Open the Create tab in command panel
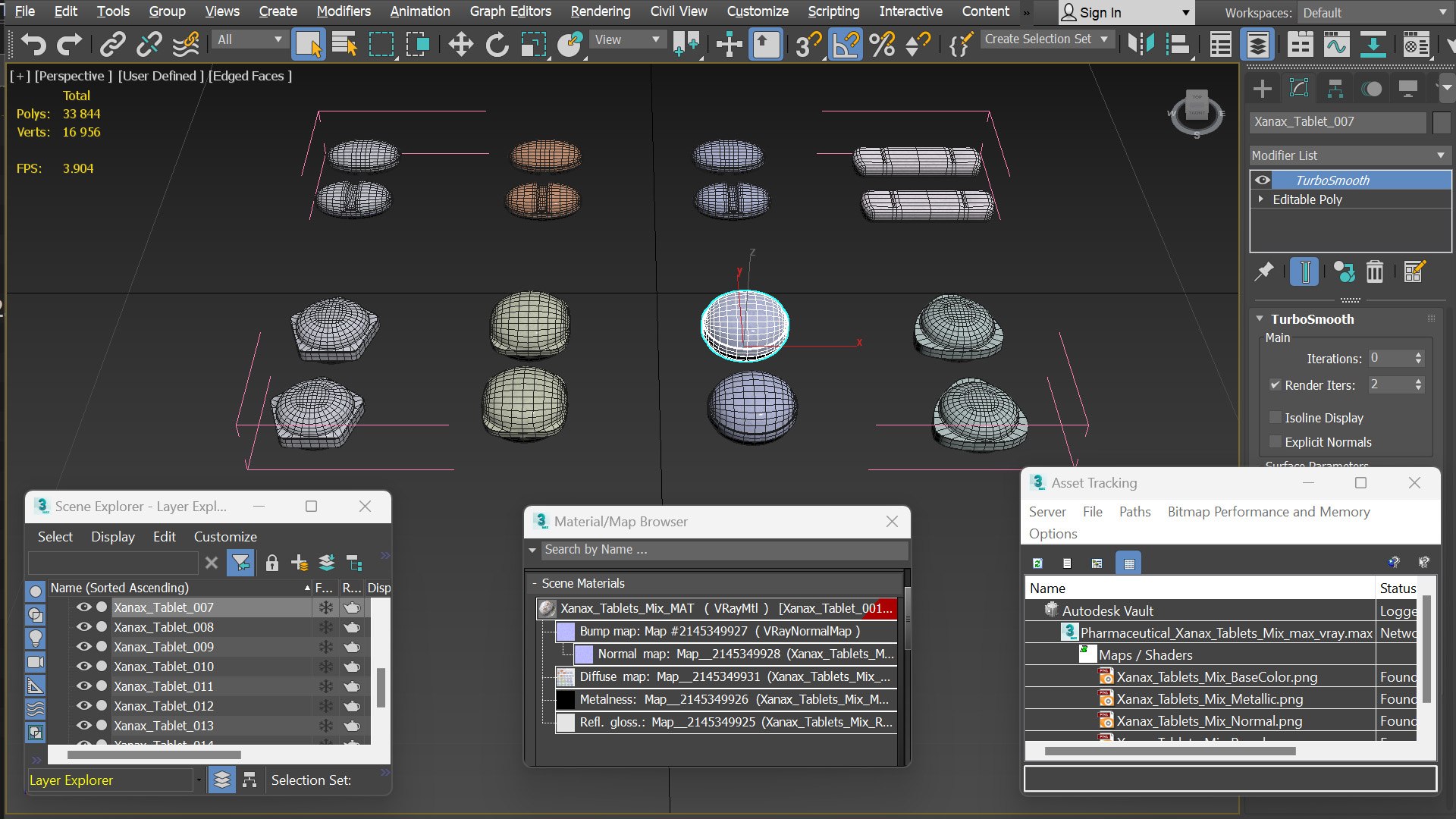This screenshot has width=1456, height=819. point(1263,89)
